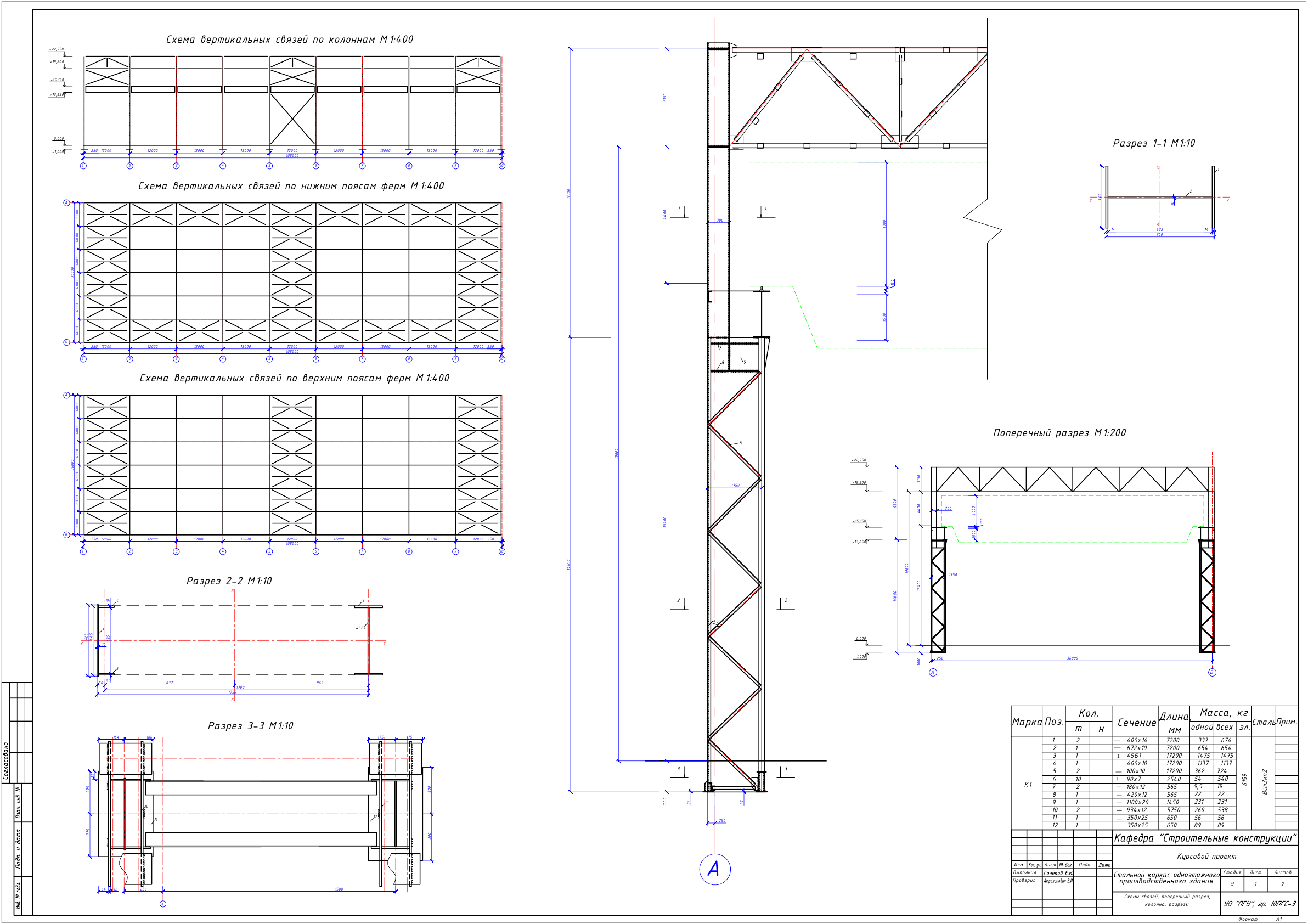Click the 'Формат' label at bottom right
The height and width of the screenshot is (924, 1308).
pyautogui.click(x=1248, y=919)
